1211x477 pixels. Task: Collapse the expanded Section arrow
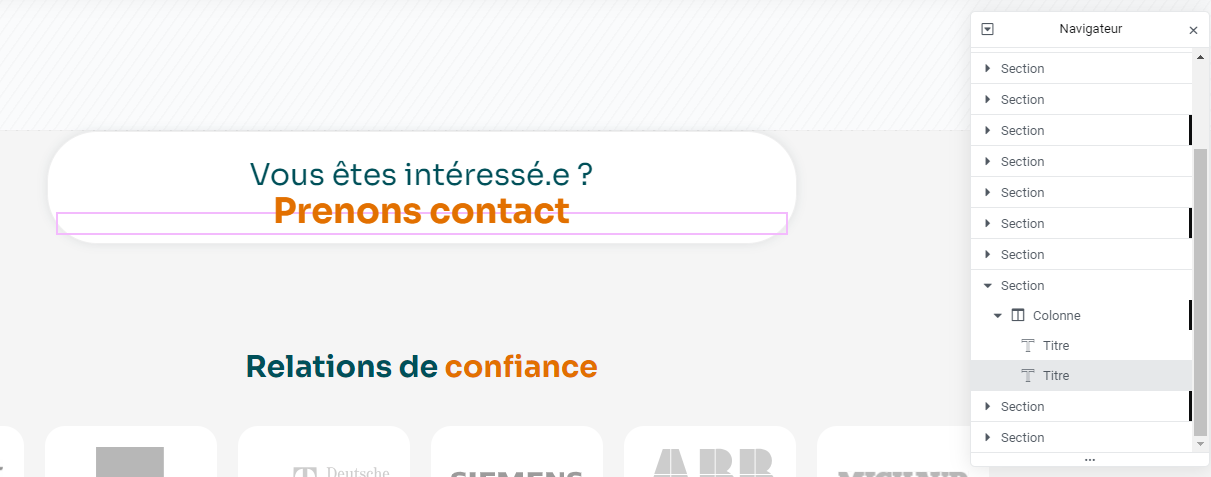pyautogui.click(x=988, y=285)
